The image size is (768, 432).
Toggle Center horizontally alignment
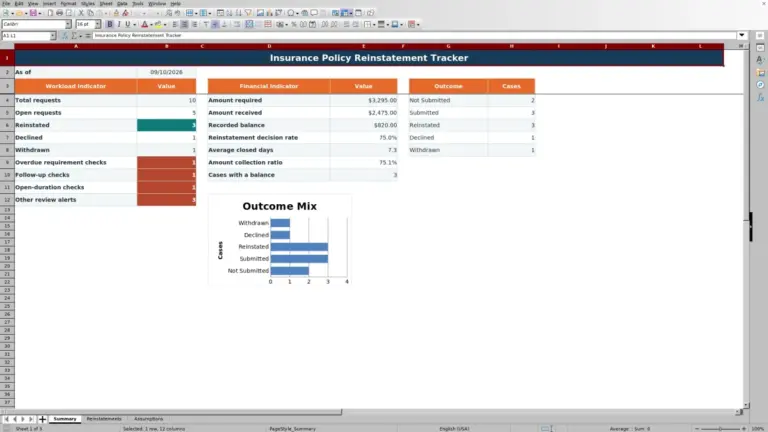coord(185,24)
